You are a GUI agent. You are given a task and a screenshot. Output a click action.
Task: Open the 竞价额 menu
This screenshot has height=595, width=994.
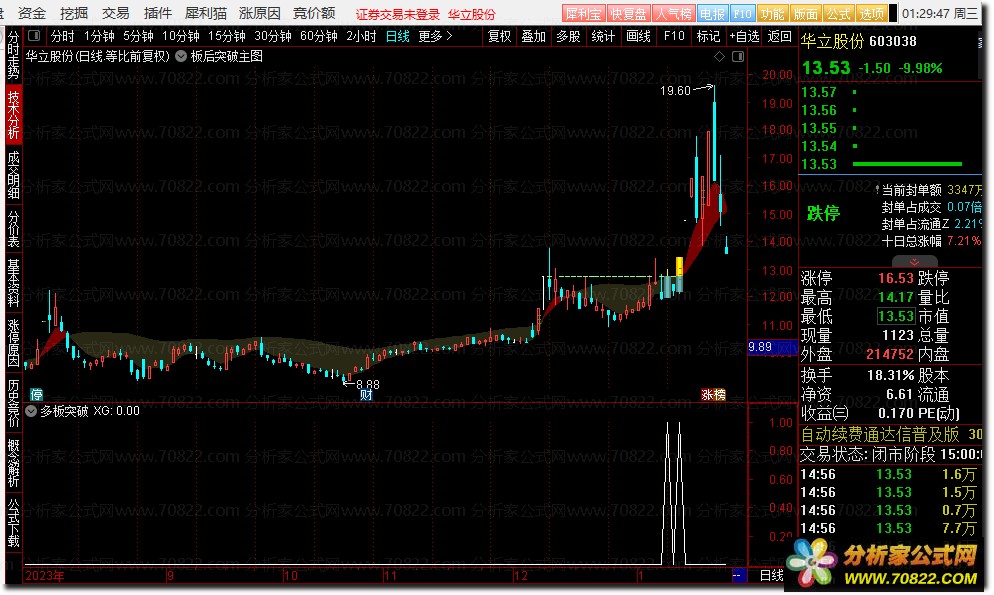click(x=314, y=13)
